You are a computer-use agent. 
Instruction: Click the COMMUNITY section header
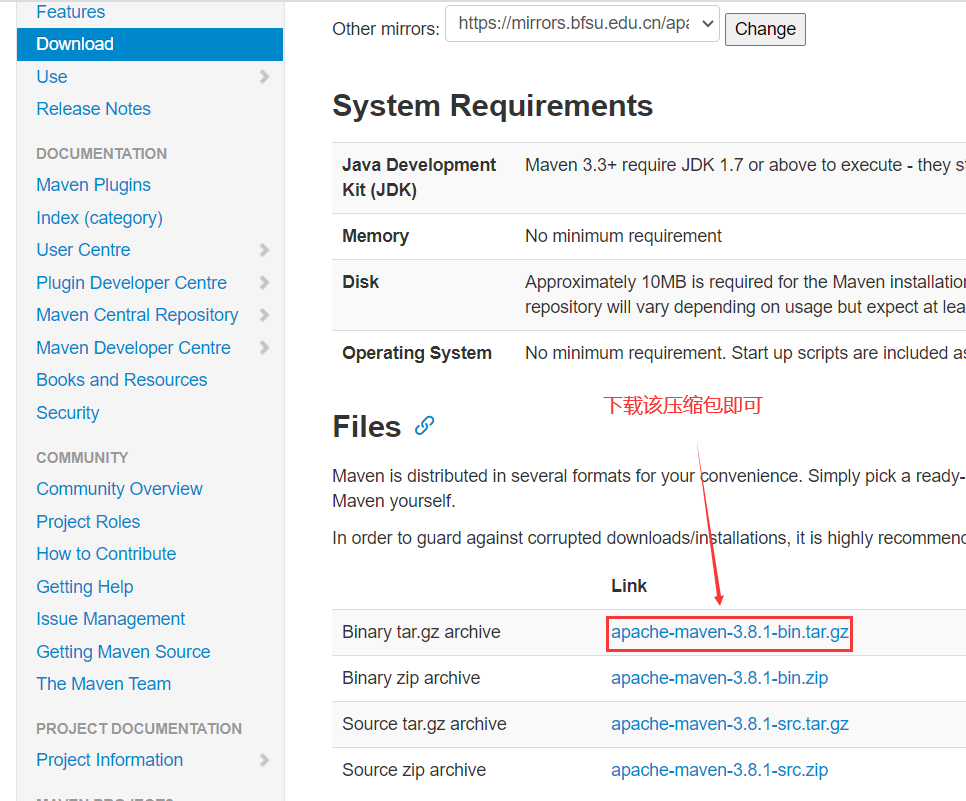83,458
